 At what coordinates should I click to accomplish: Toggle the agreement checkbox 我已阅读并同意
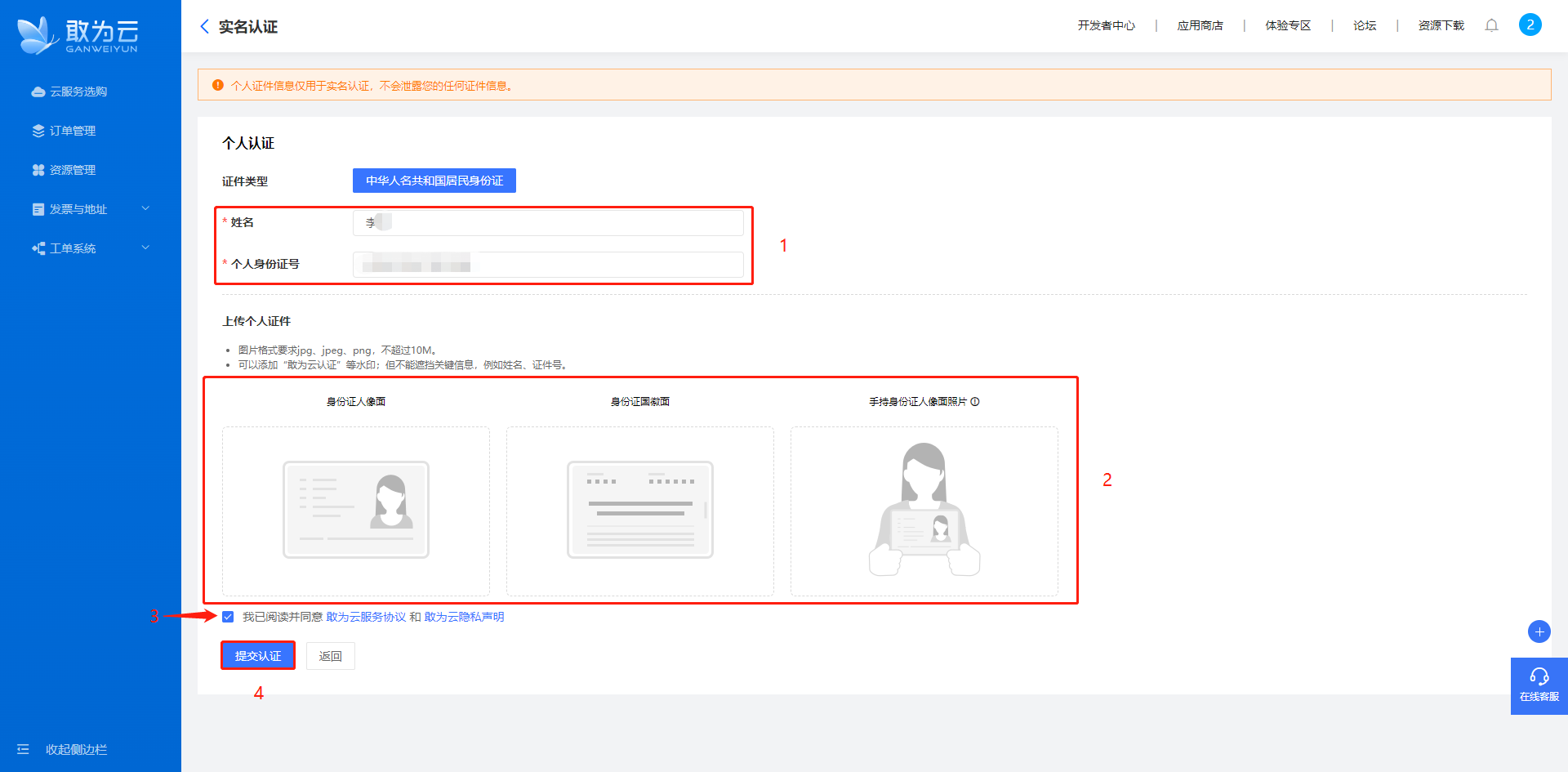click(228, 617)
